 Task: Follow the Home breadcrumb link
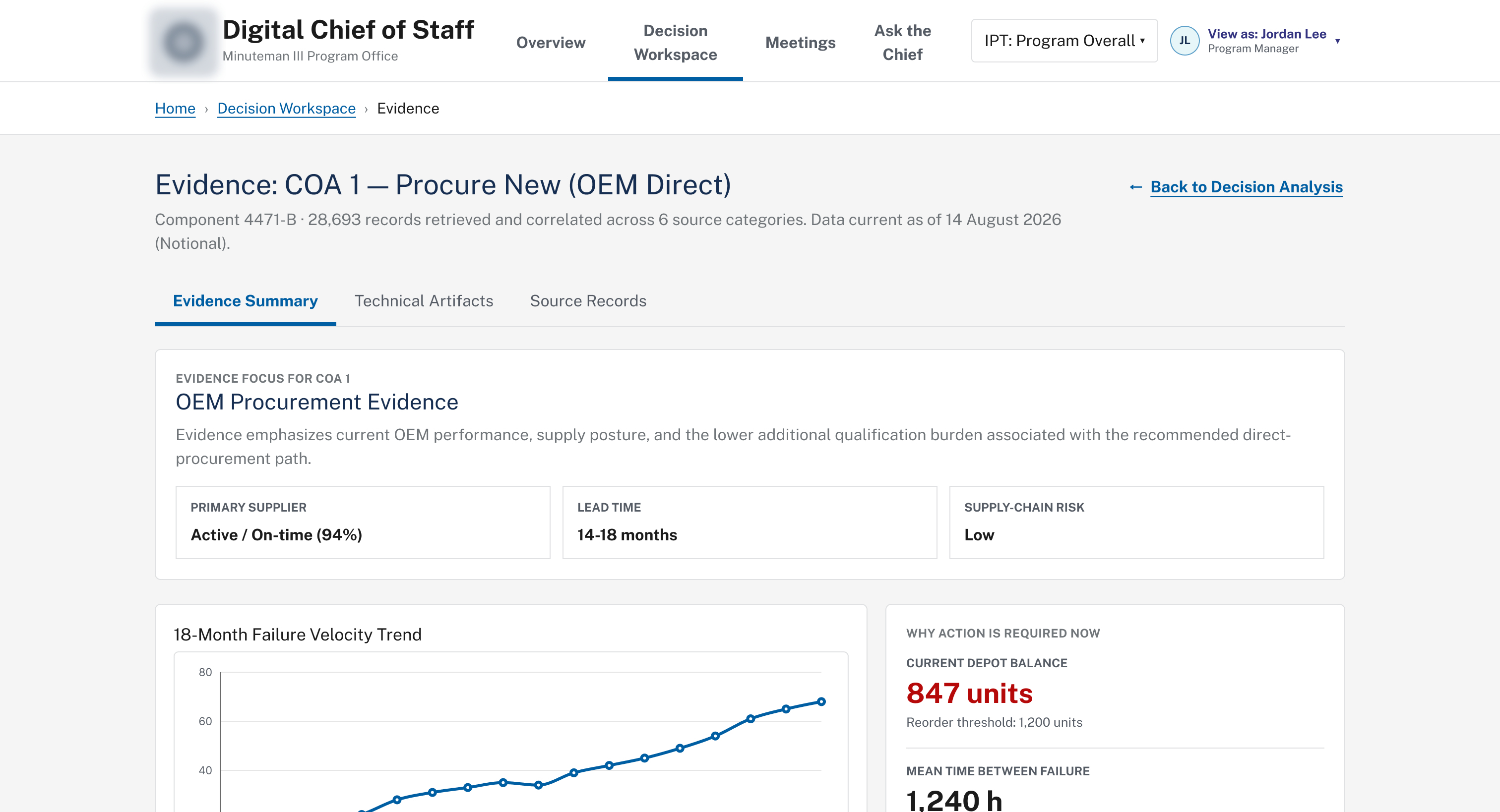[x=175, y=109]
